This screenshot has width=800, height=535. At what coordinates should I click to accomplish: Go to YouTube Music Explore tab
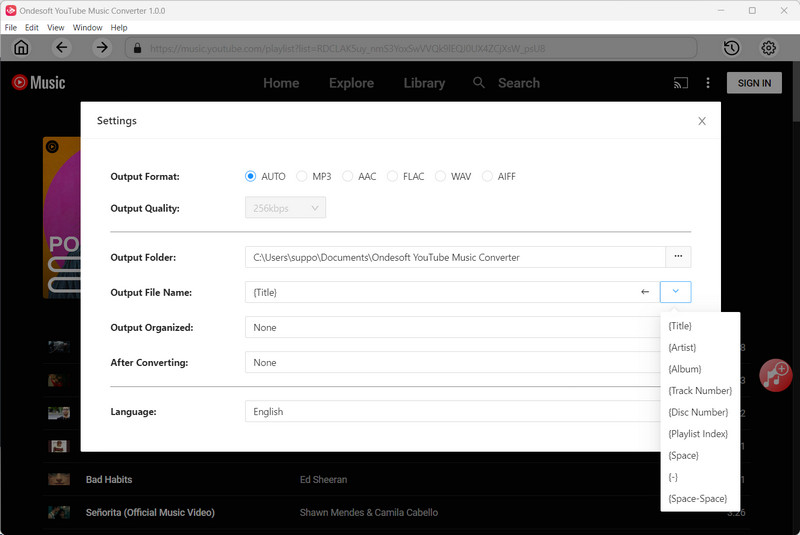point(352,83)
